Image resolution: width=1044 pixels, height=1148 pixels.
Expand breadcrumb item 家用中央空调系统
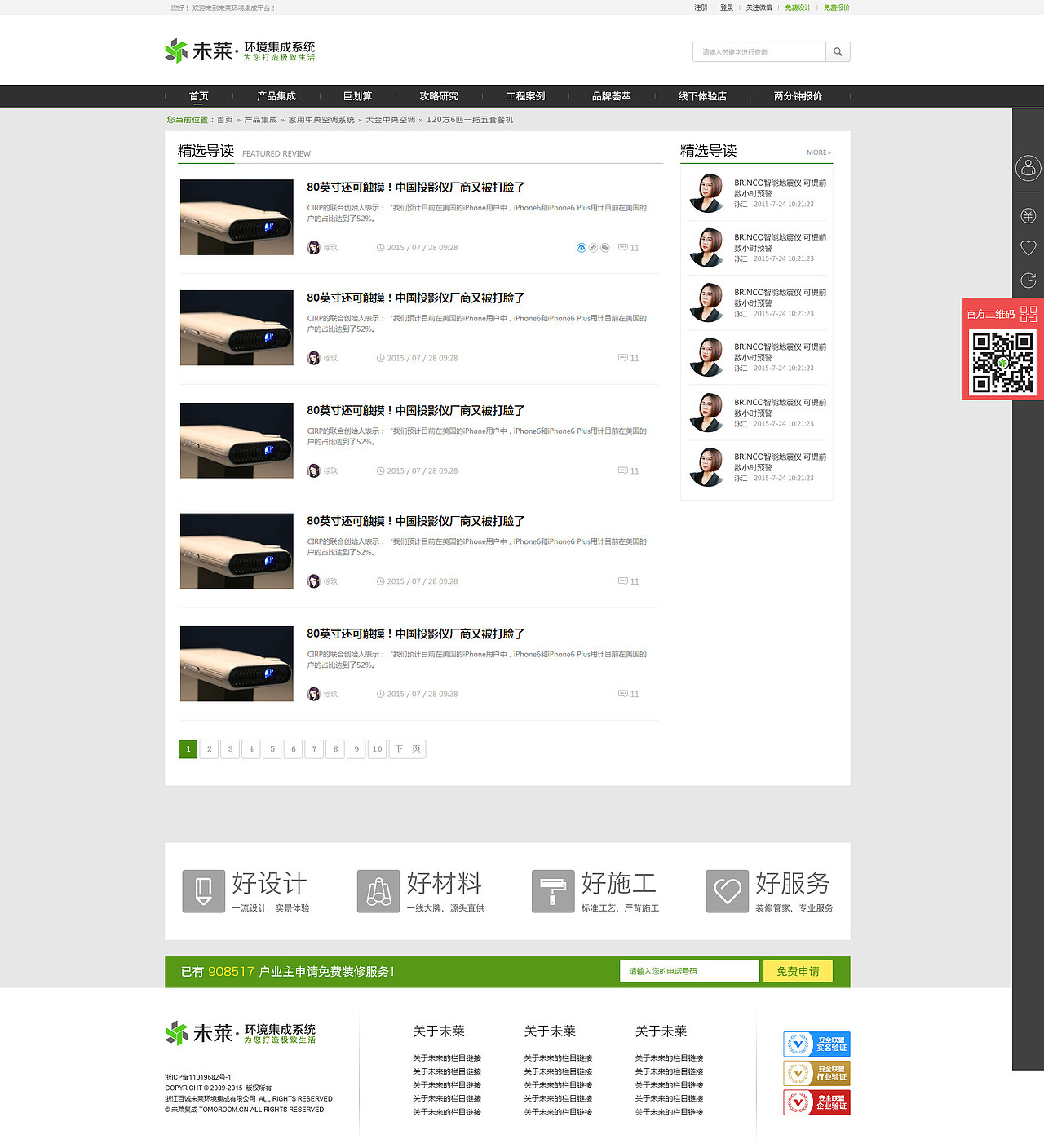tap(319, 119)
